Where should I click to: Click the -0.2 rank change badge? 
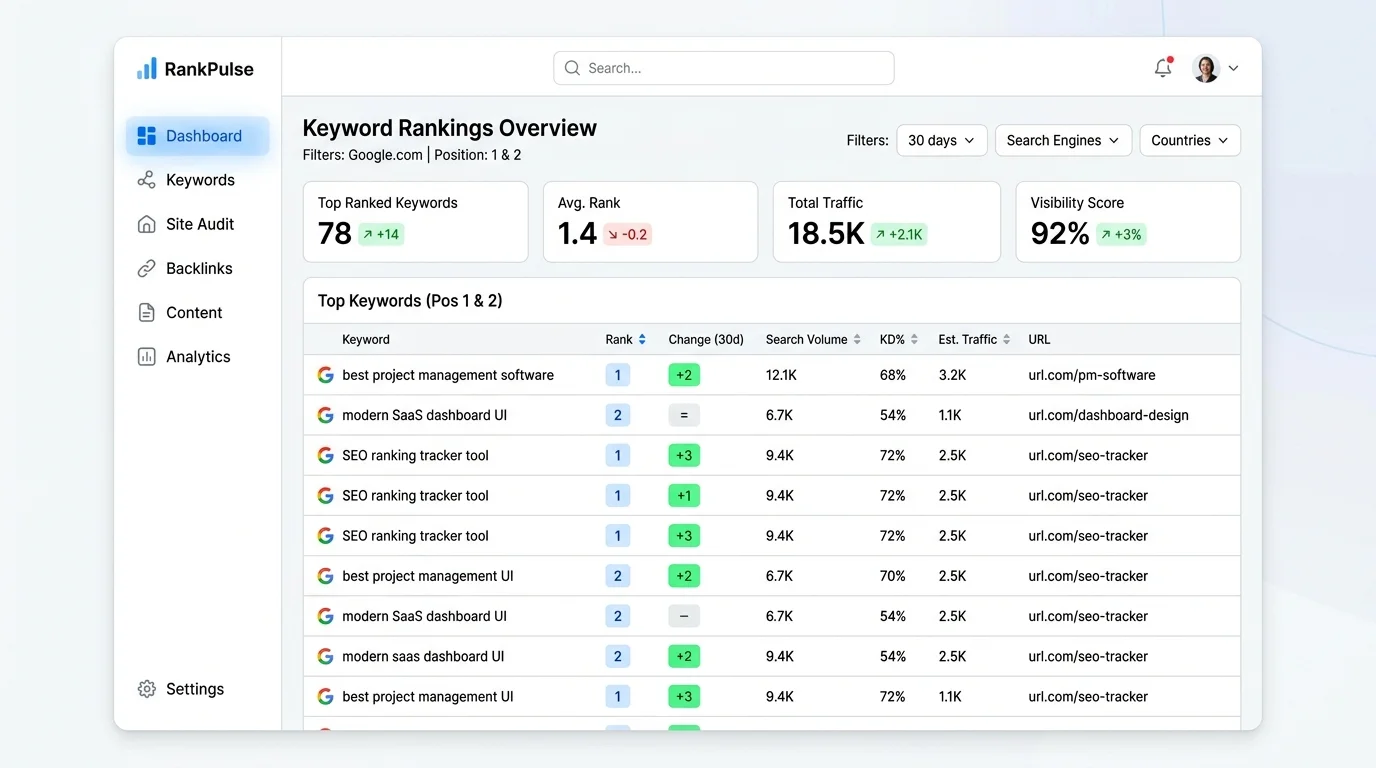[x=627, y=235]
